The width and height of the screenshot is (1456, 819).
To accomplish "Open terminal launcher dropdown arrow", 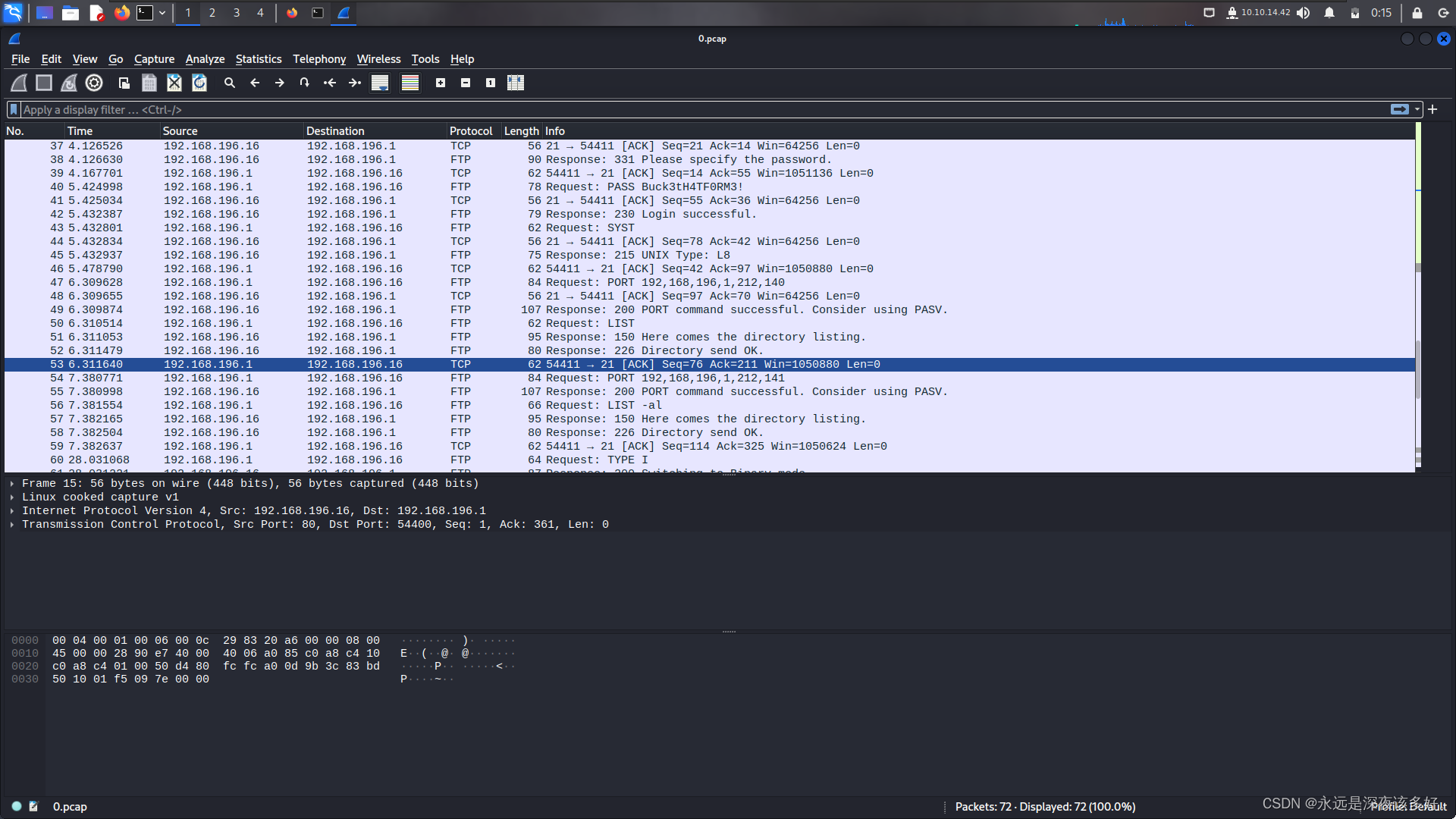I will (x=162, y=13).
